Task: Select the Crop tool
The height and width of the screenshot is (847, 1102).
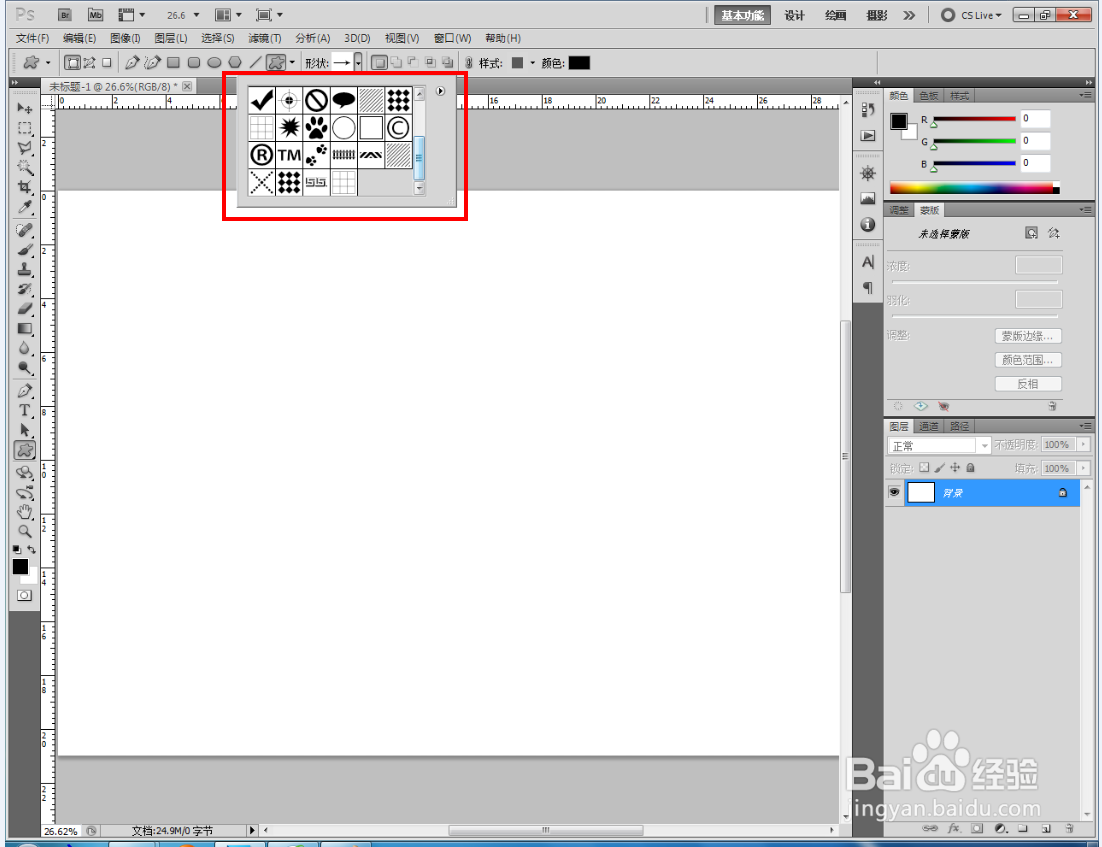Action: [x=25, y=188]
